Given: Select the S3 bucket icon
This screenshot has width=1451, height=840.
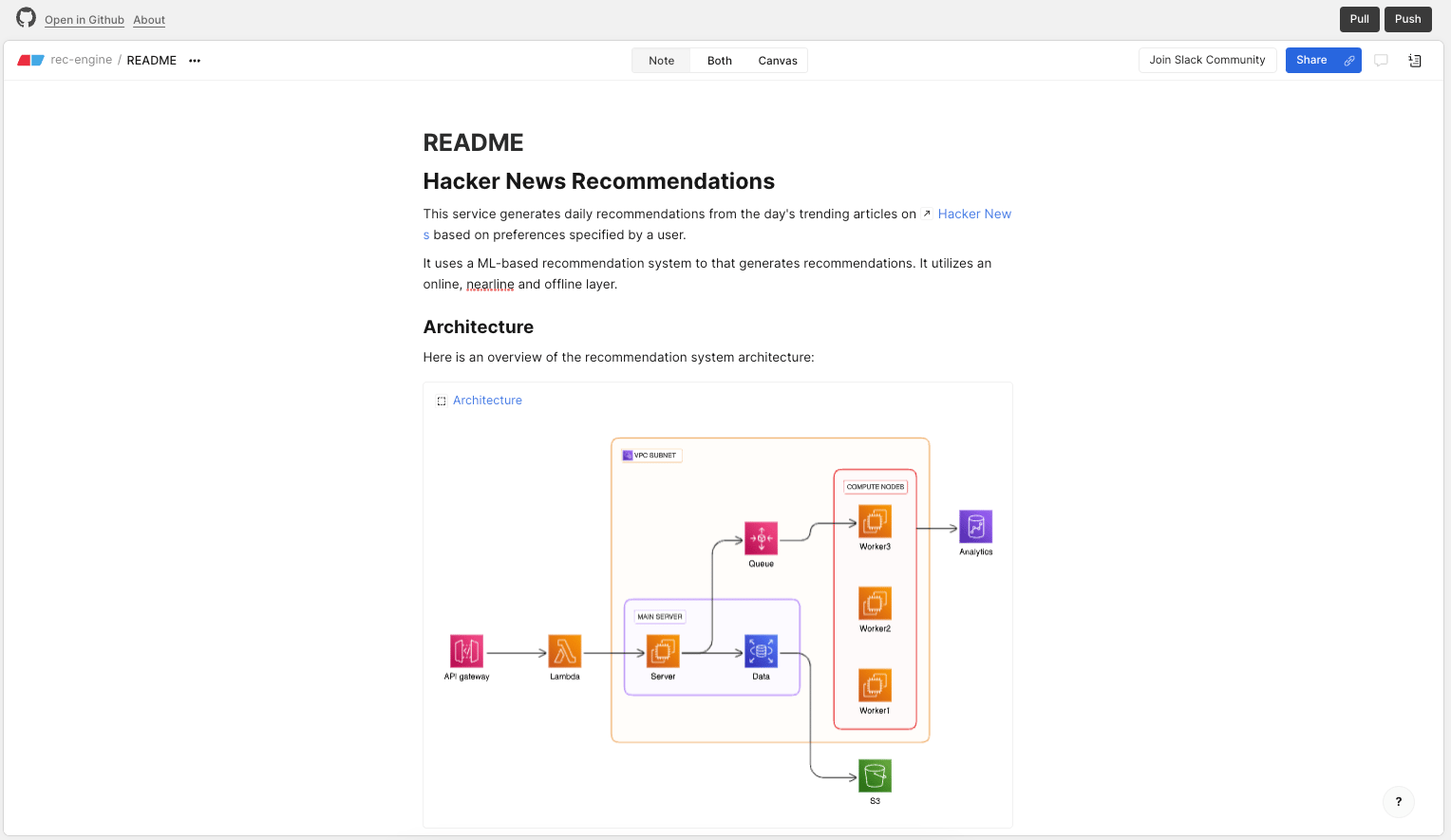Looking at the screenshot, I should click(876, 775).
